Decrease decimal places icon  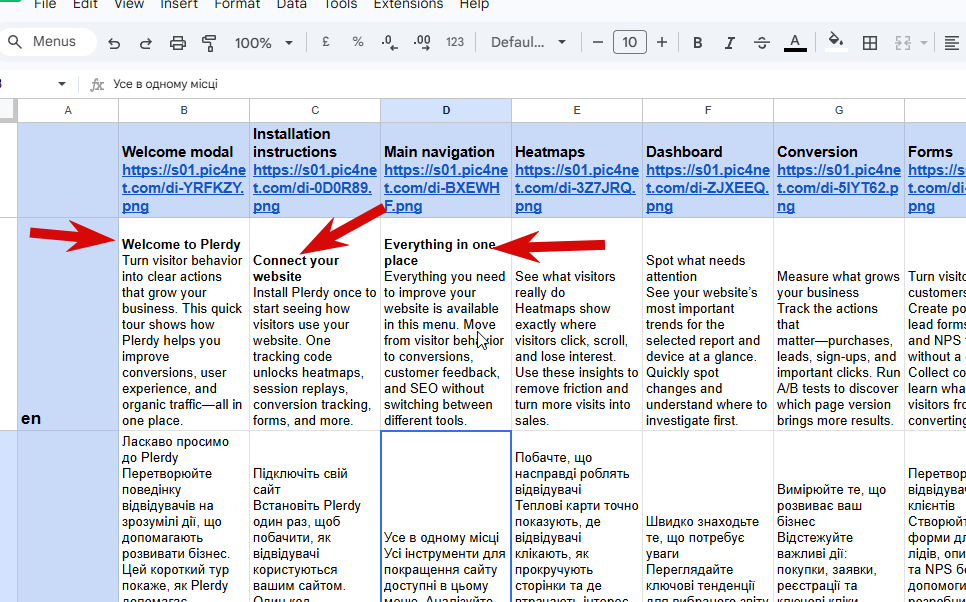coord(389,42)
